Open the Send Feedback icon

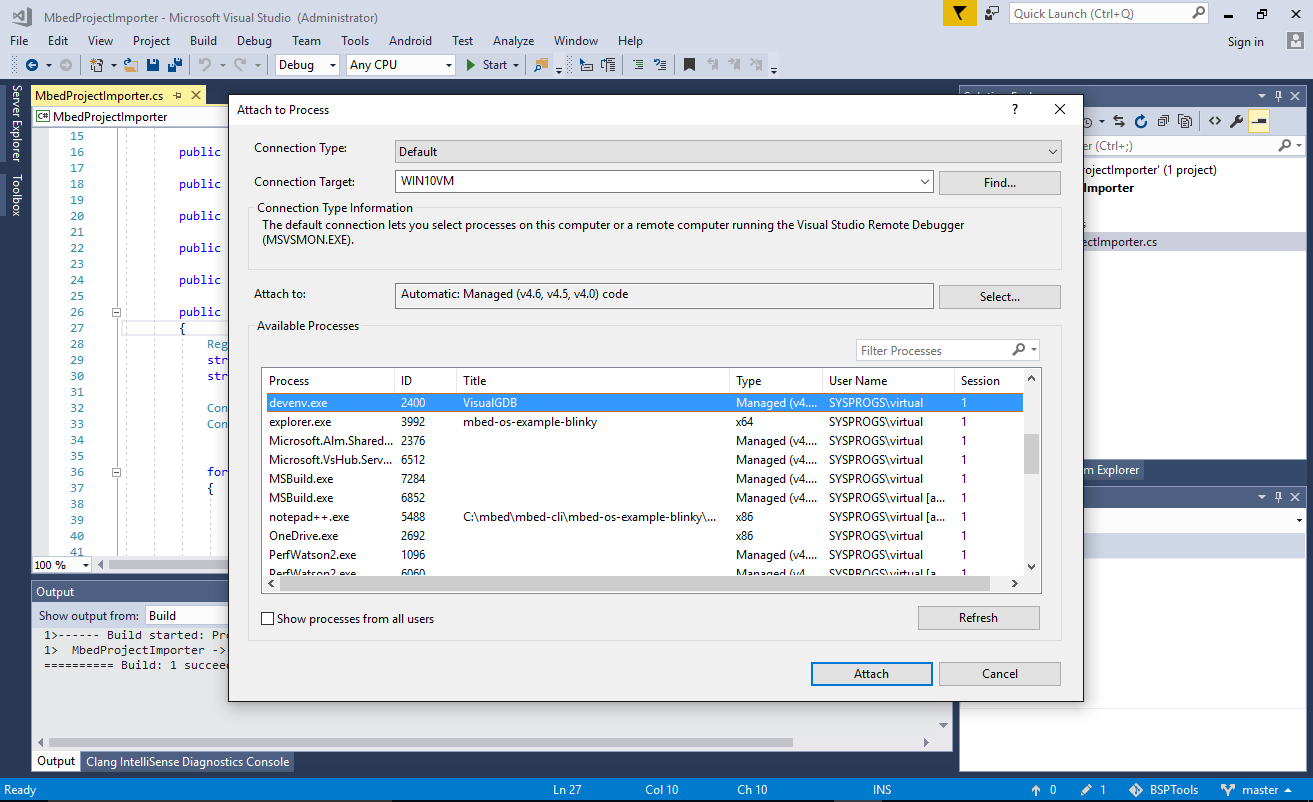991,13
